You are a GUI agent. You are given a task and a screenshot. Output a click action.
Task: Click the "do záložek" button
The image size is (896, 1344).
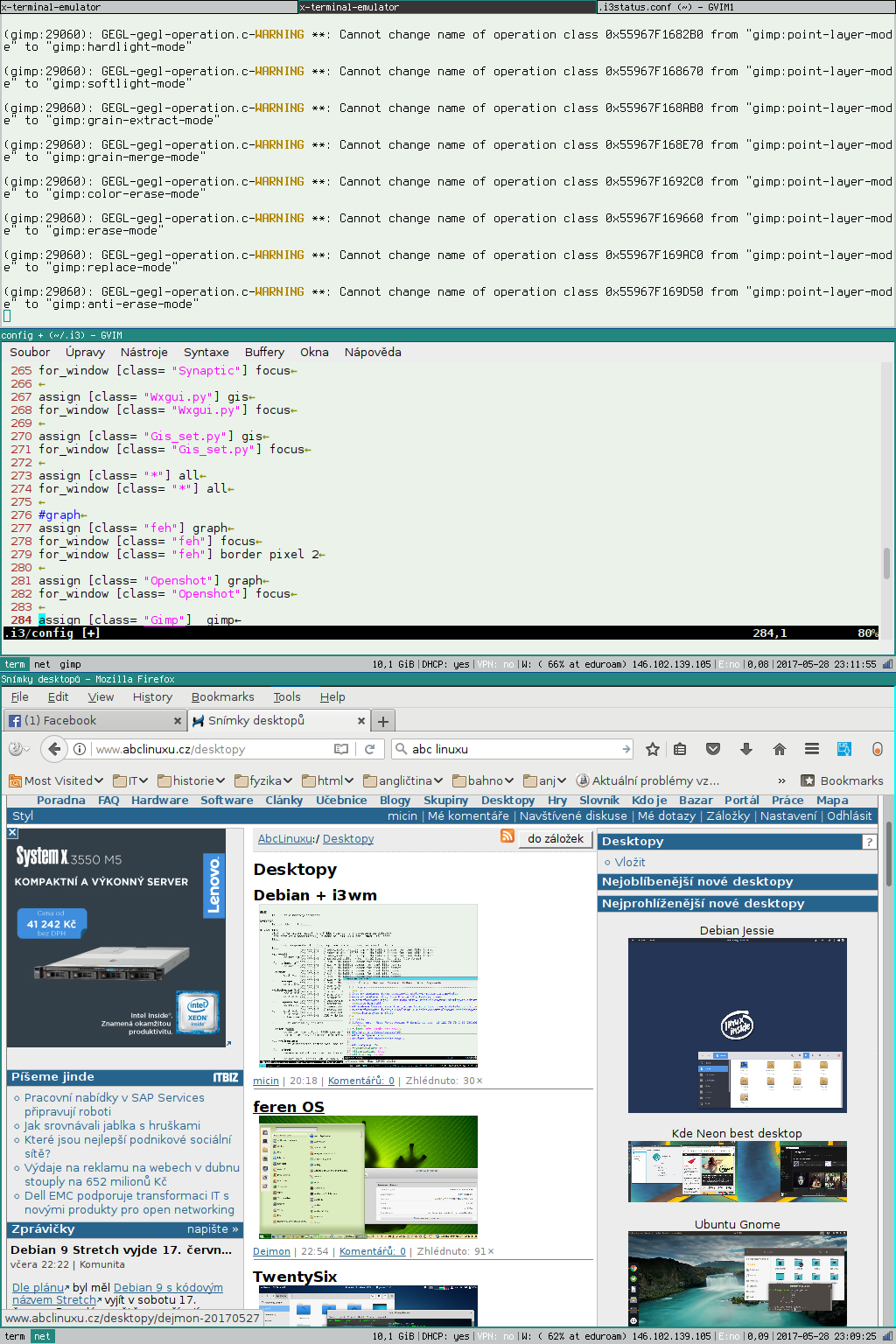(556, 838)
